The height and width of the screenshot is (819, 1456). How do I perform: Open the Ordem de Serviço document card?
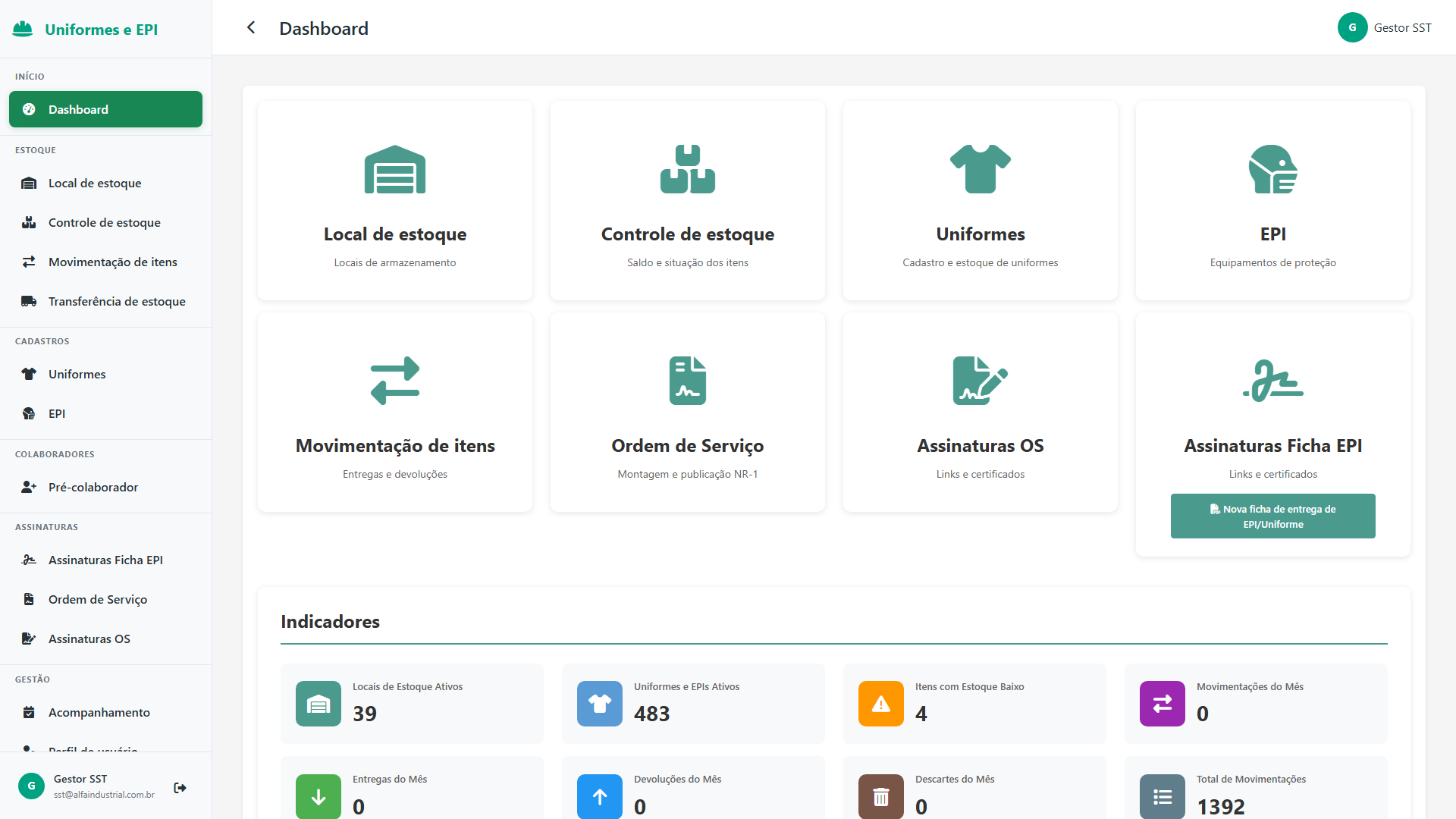[688, 413]
